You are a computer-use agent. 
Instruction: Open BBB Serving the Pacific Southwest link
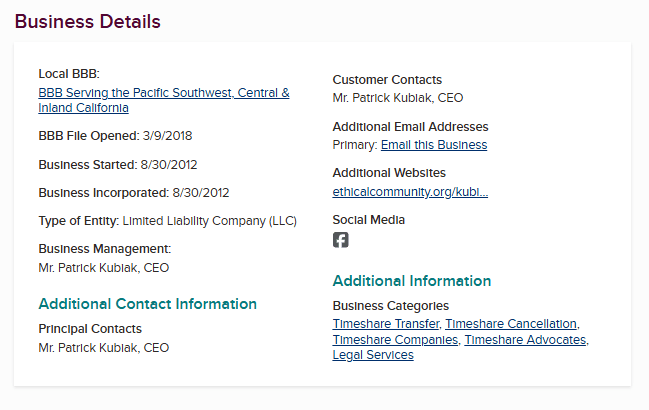(x=163, y=93)
